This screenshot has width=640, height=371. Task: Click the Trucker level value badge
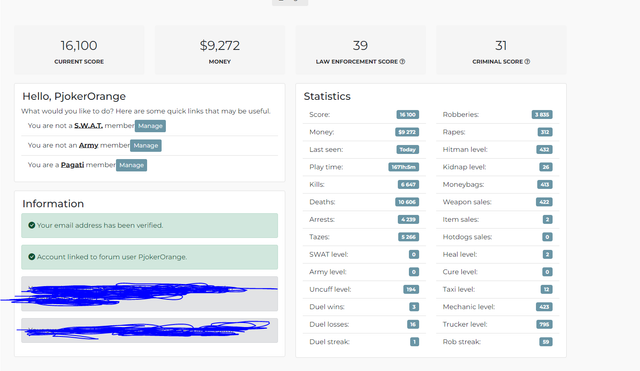[x=544, y=324]
